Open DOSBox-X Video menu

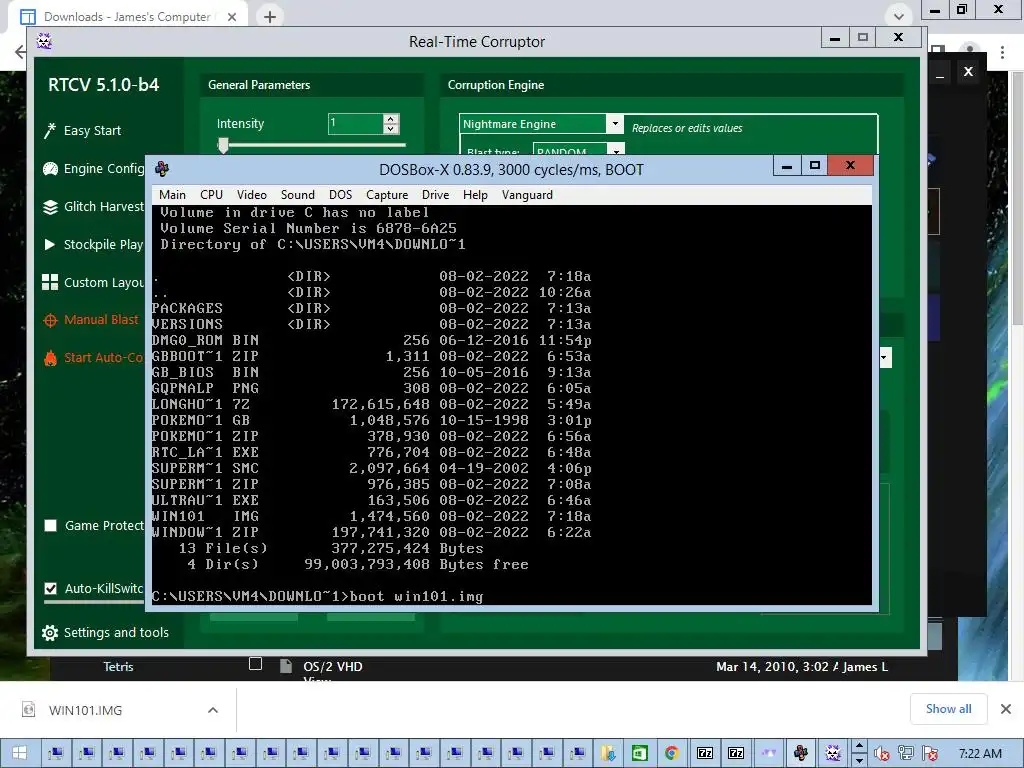251,195
